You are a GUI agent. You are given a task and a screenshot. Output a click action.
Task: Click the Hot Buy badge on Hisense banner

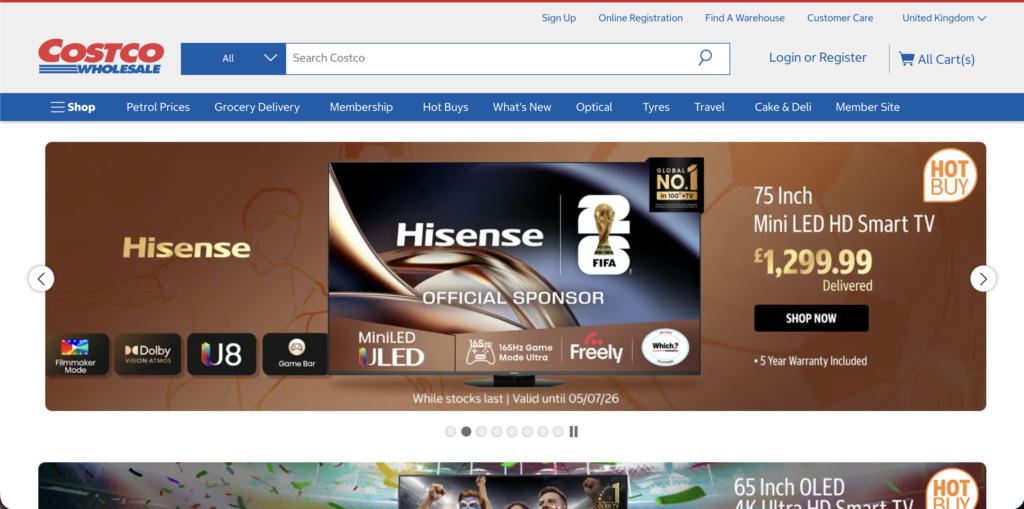click(950, 175)
